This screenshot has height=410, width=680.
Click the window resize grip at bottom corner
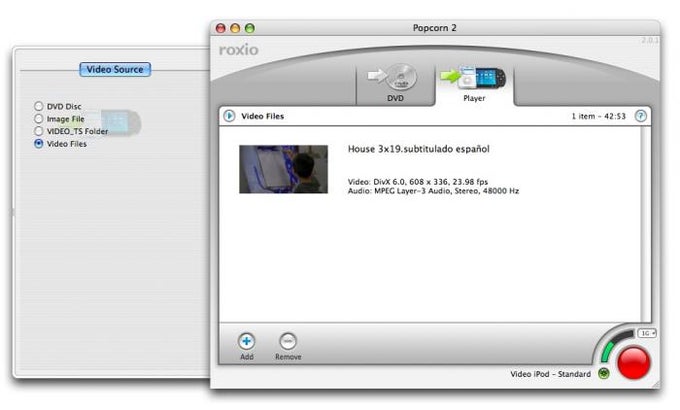(657, 384)
